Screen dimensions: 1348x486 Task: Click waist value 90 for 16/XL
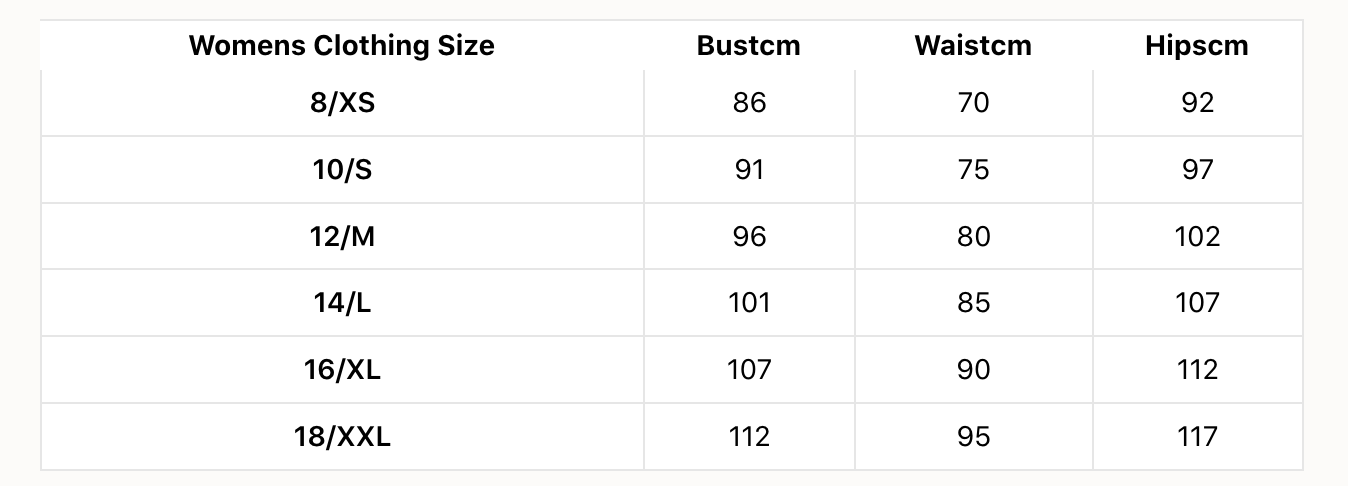point(973,370)
